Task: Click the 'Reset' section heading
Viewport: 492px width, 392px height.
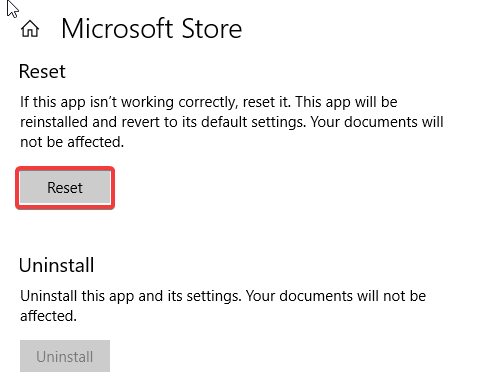Action: (x=42, y=71)
